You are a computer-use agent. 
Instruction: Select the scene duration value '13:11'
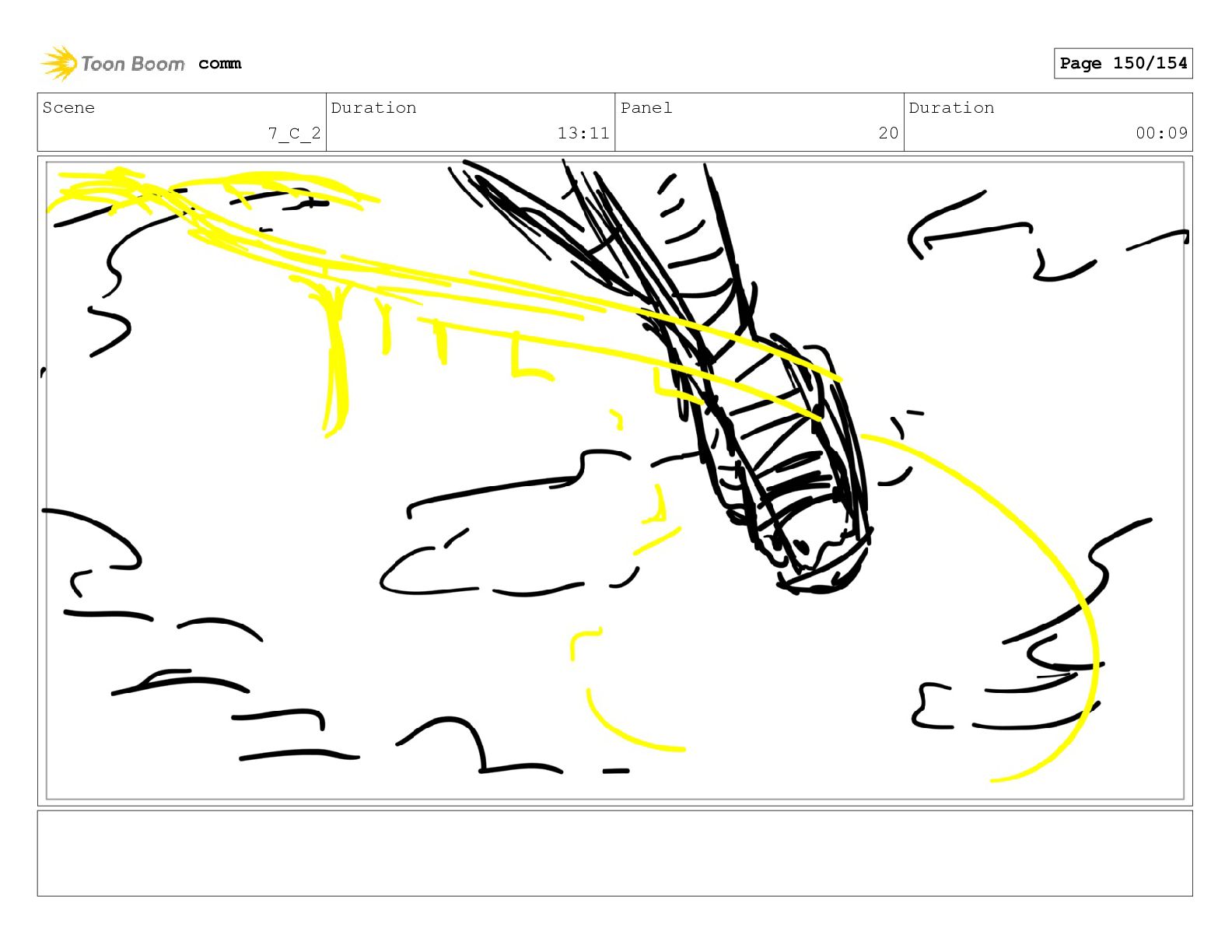pyautogui.click(x=583, y=133)
